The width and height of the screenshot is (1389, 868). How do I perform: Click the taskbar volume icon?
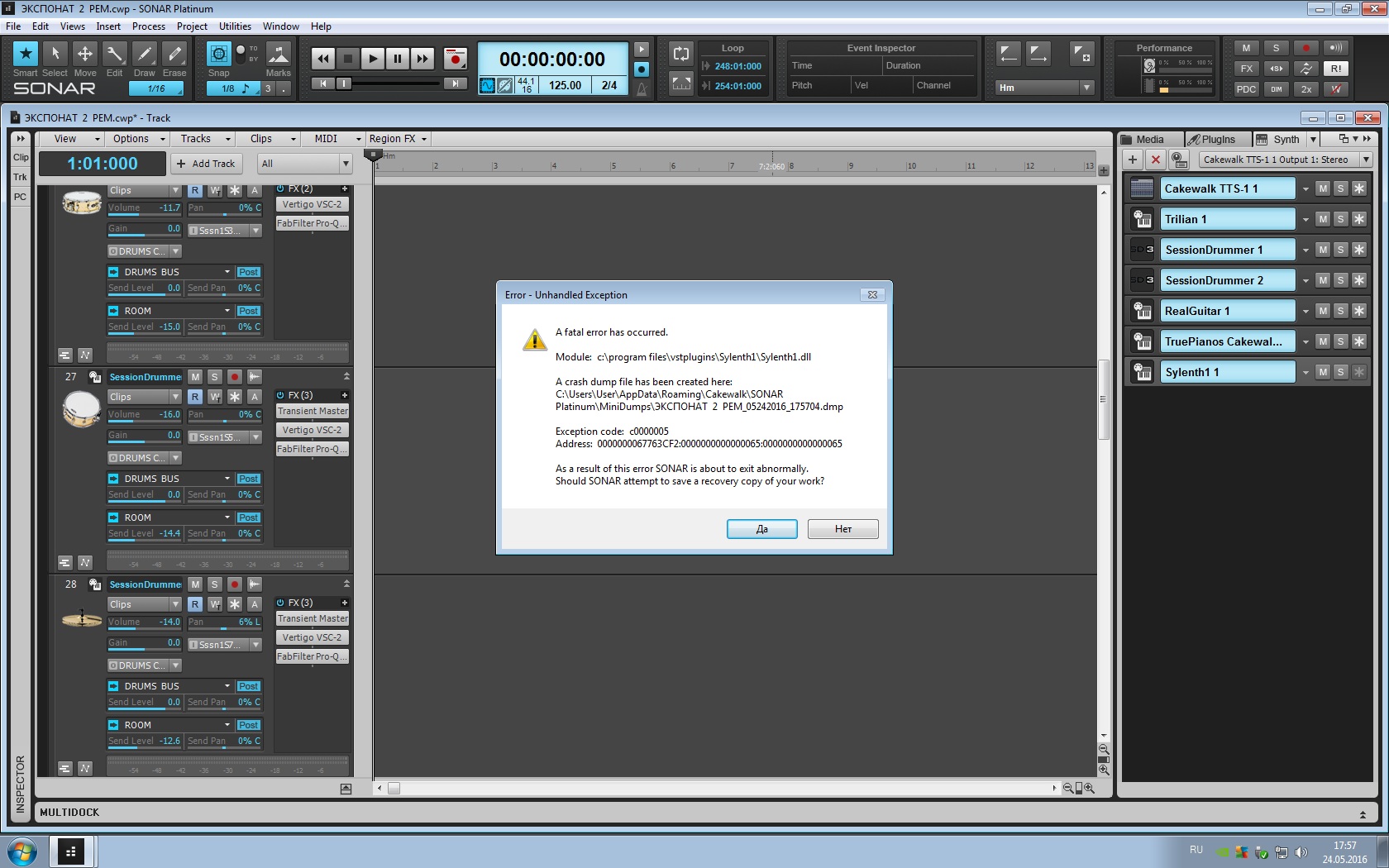[x=1301, y=851]
